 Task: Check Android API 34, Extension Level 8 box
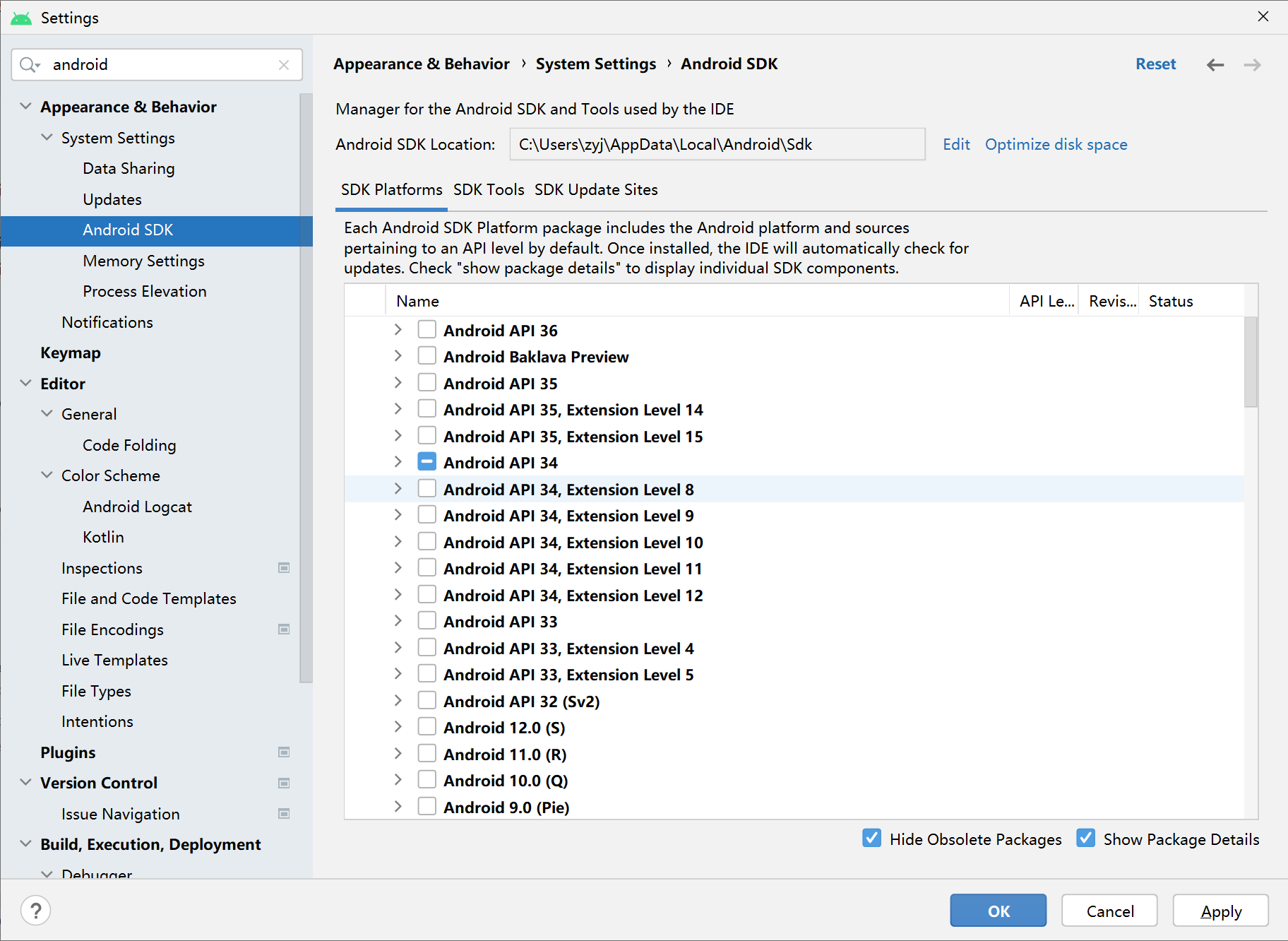[427, 488]
